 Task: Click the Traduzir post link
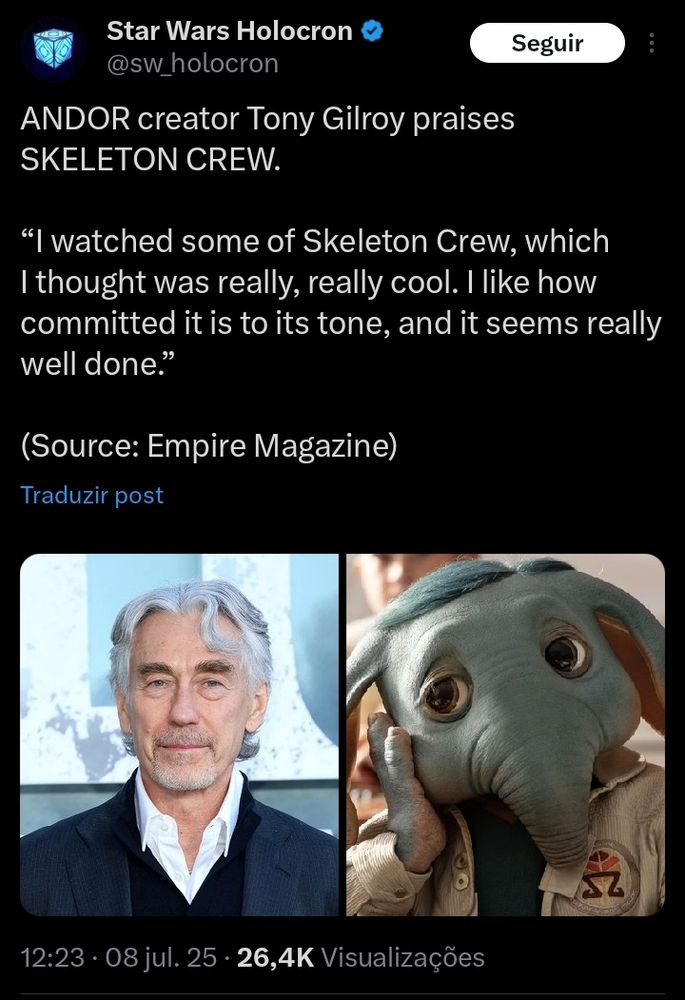(x=92, y=495)
